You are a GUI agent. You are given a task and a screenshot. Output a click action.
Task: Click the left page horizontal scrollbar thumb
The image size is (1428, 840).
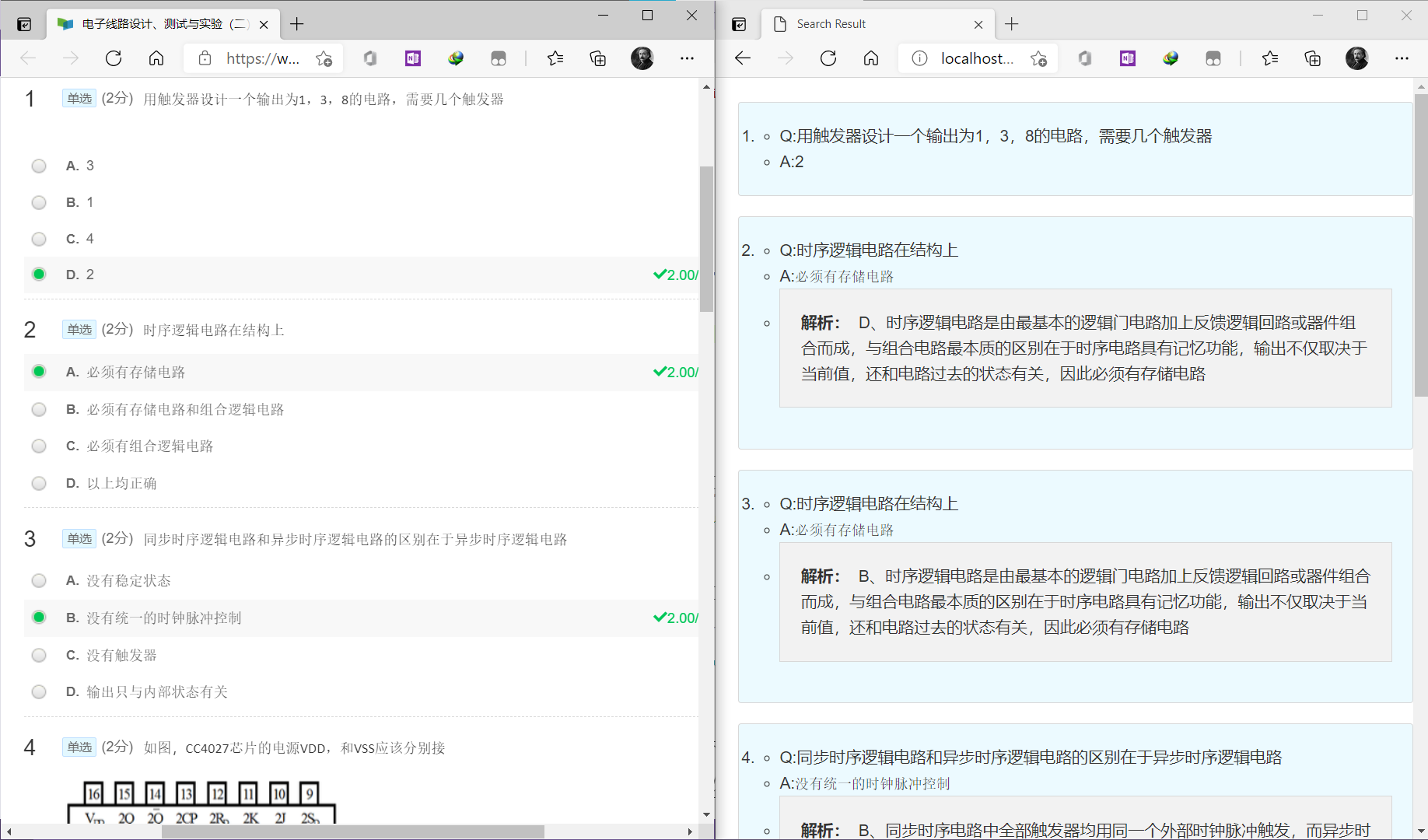pyautogui.click(x=352, y=831)
